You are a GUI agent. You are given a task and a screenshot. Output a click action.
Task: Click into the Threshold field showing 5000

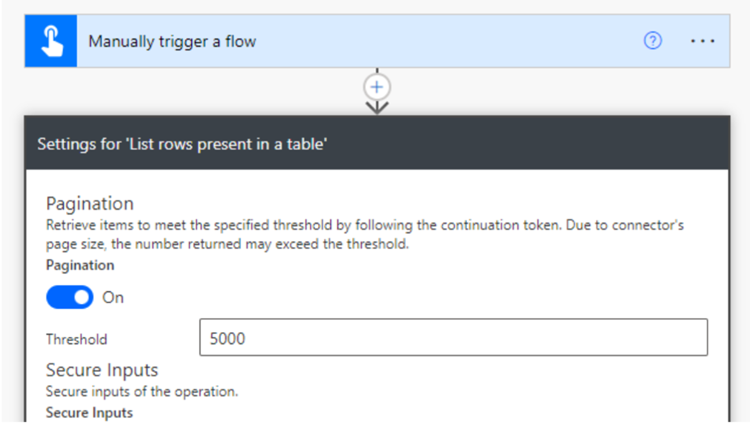[x=453, y=337]
